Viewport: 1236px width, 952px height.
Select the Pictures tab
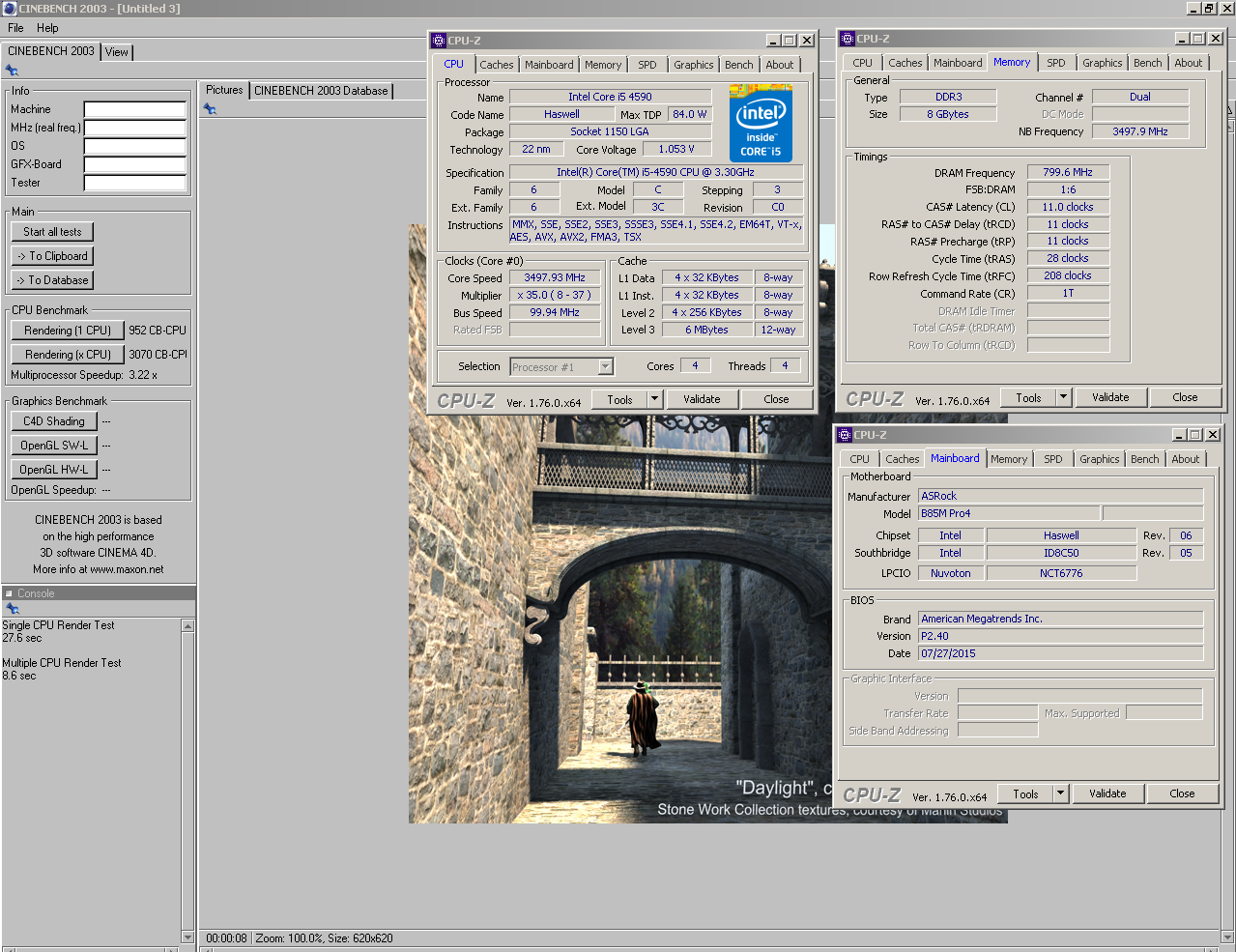tap(224, 90)
